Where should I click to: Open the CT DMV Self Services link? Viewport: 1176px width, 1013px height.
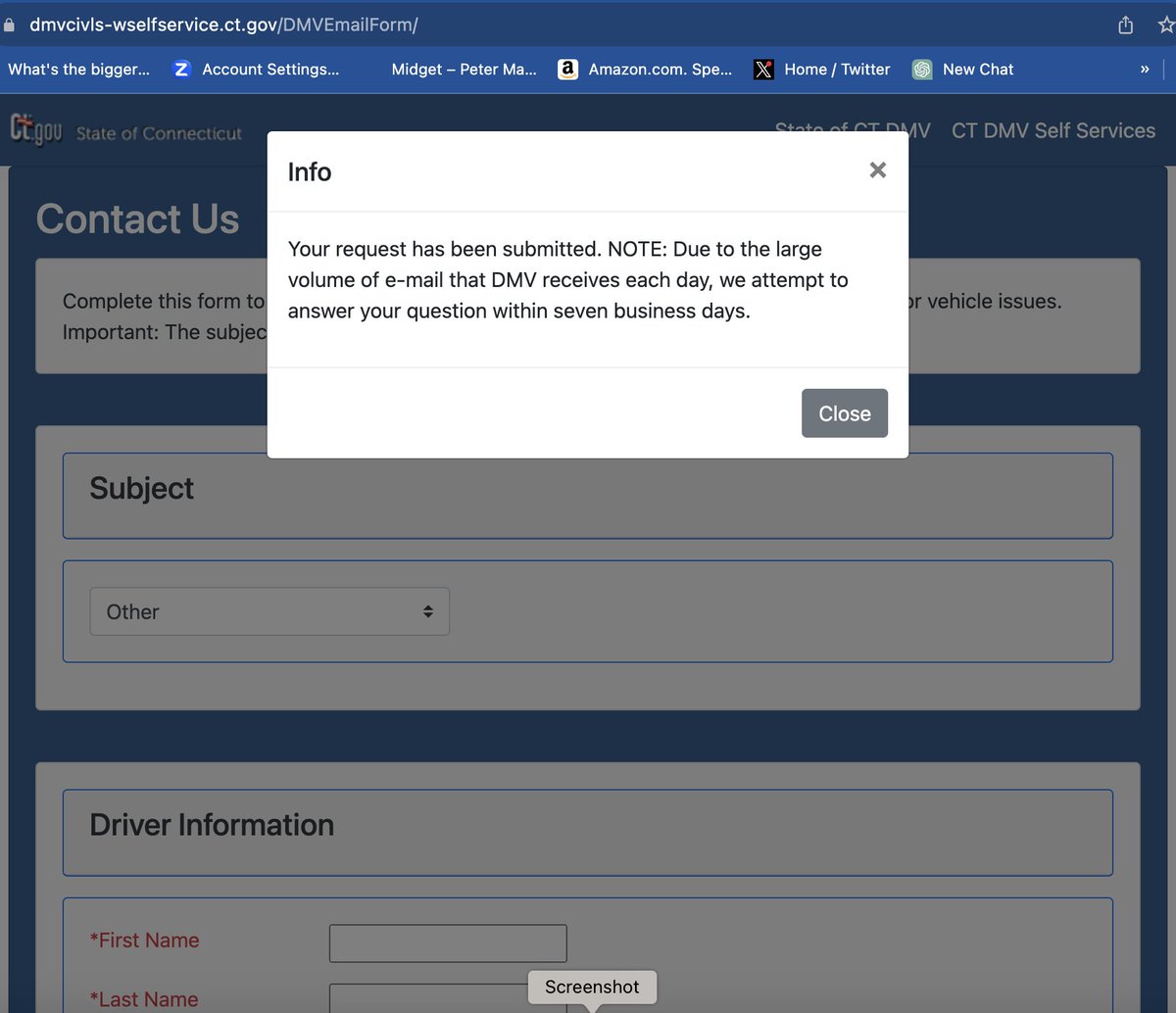click(1053, 130)
